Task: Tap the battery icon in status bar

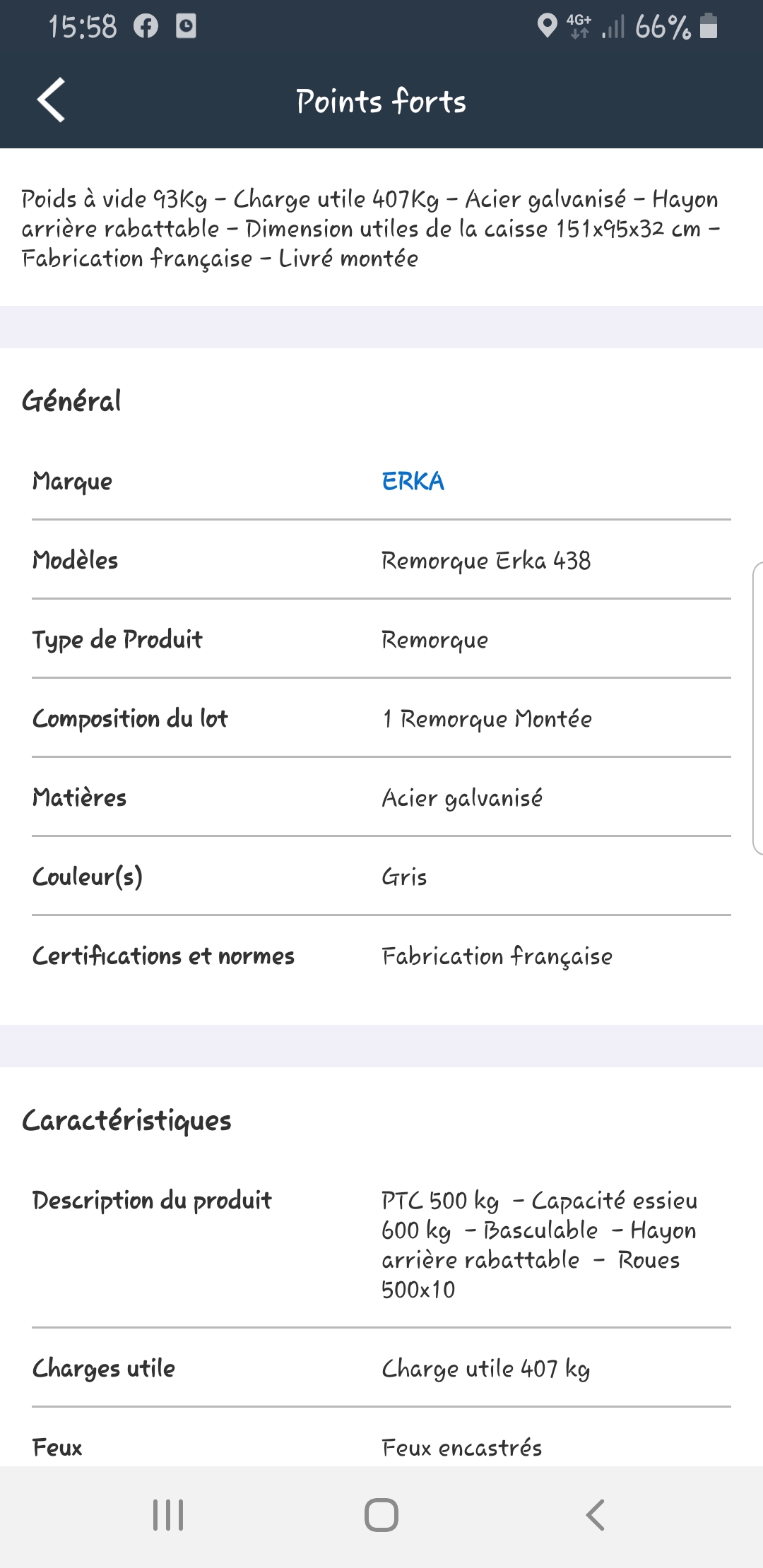Action: click(x=708, y=27)
